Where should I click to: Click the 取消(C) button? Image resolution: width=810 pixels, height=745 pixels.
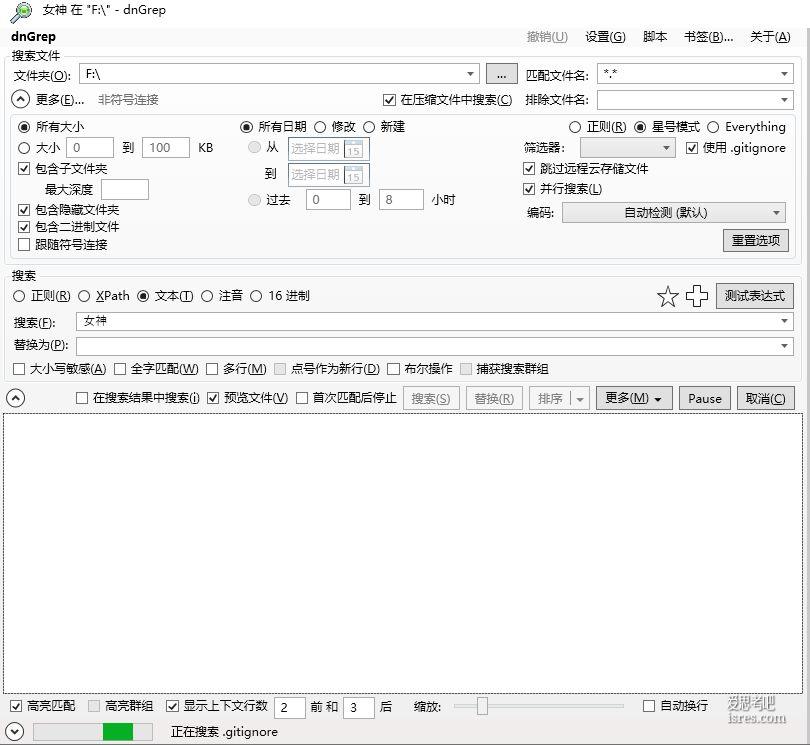tap(765, 398)
